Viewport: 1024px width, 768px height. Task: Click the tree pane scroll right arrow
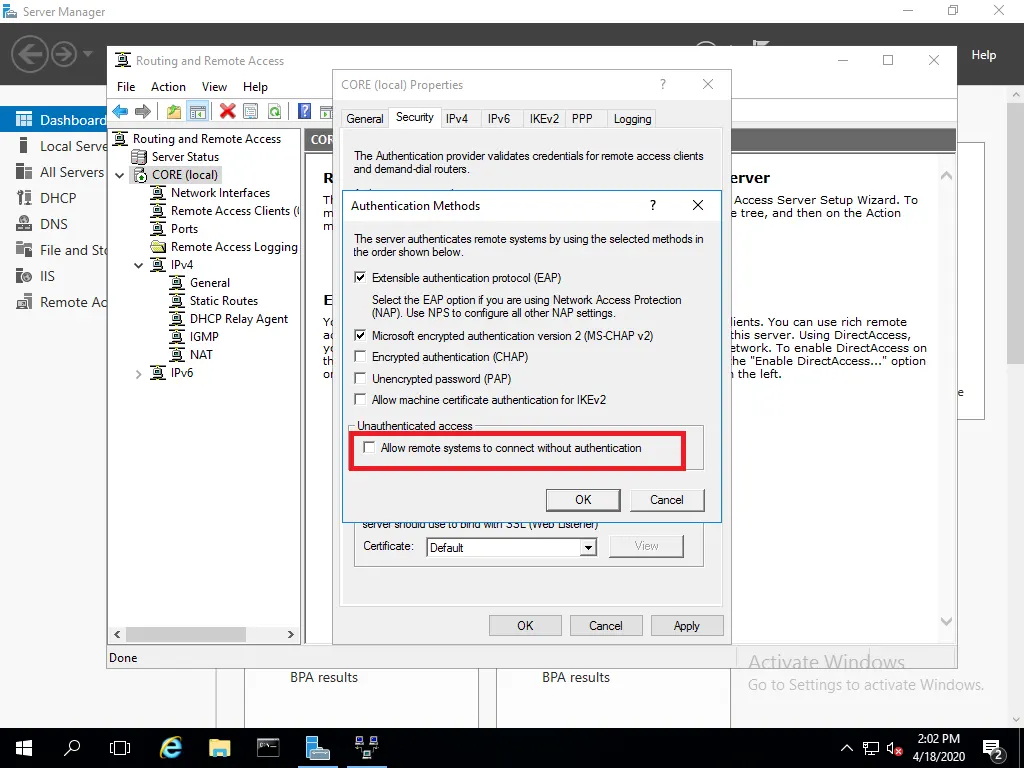click(x=291, y=634)
